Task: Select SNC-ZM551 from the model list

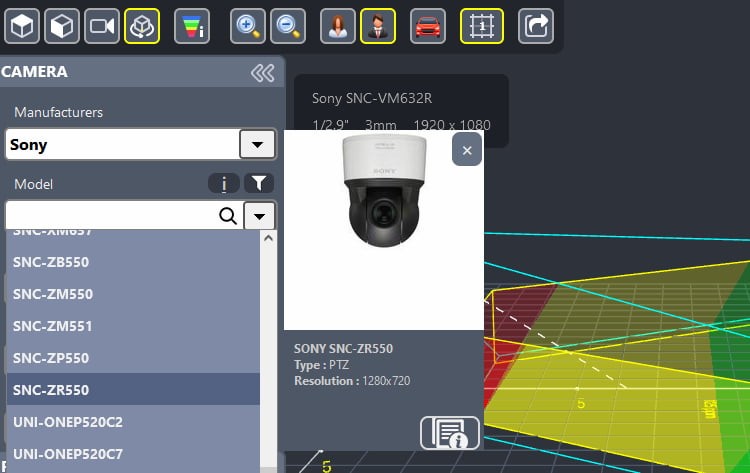Action: tap(133, 326)
